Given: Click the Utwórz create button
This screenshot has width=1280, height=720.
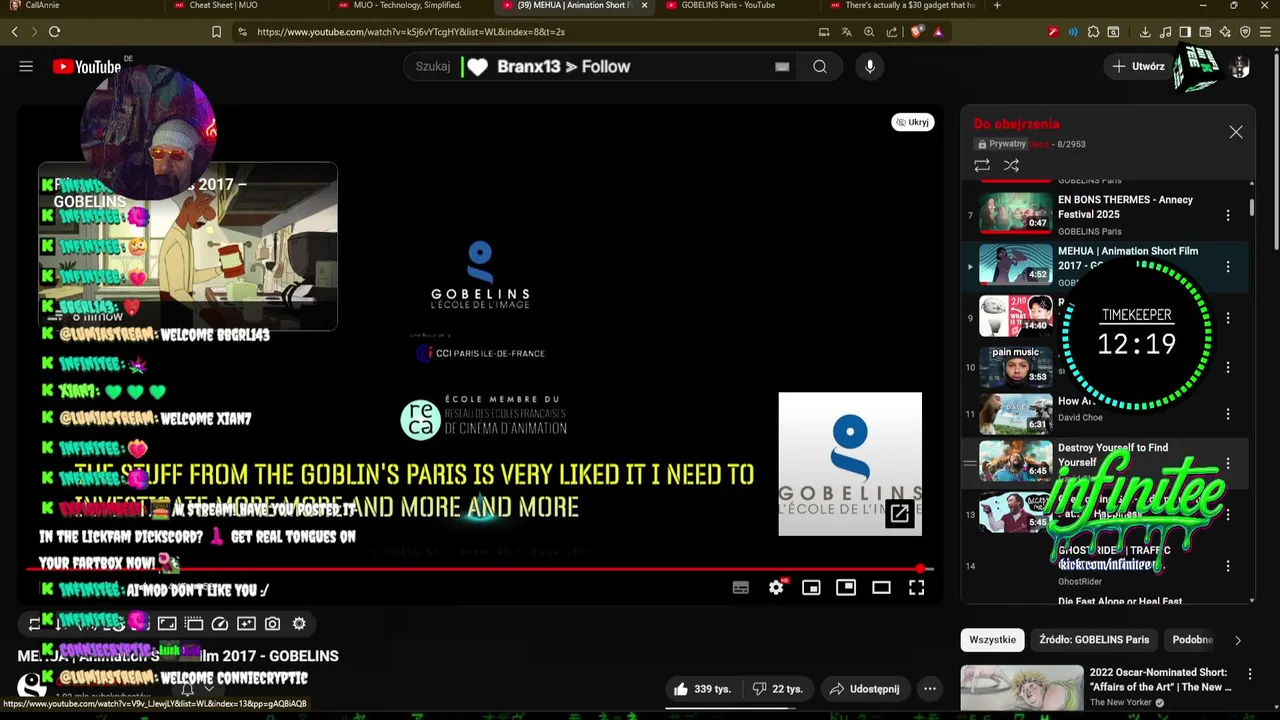Looking at the screenshot, I should click(x=1138, y=67).
